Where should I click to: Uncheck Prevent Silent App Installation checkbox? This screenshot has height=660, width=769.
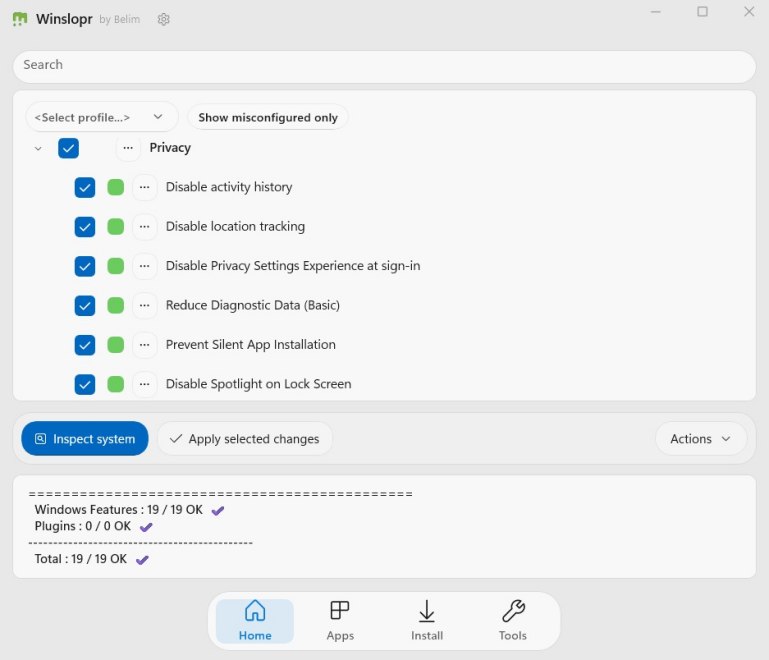coord(85,345)
